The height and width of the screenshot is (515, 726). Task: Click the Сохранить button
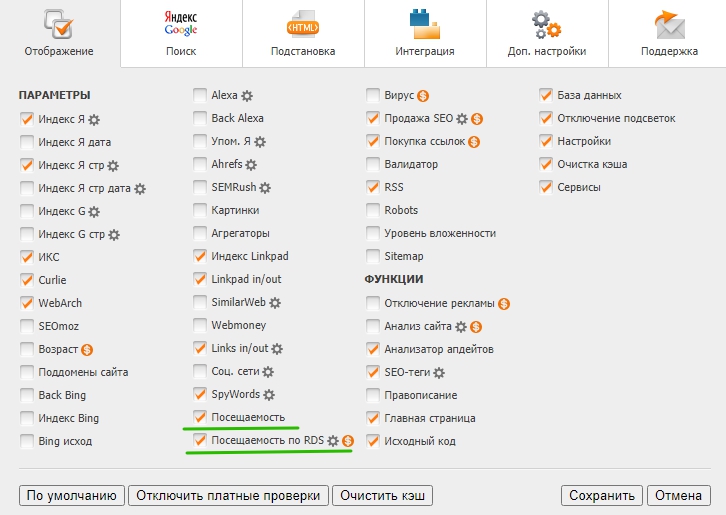[602, 495]
